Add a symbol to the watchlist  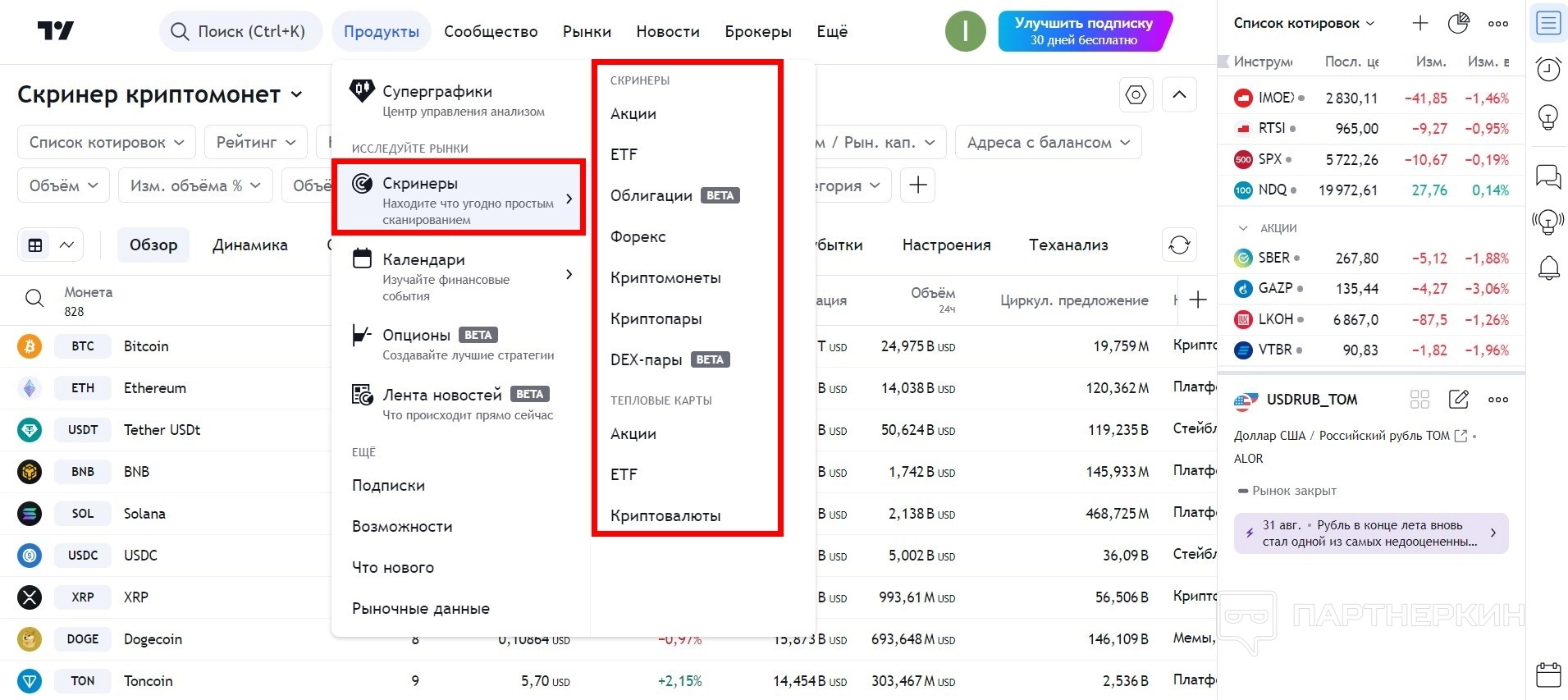point(1419,23)
